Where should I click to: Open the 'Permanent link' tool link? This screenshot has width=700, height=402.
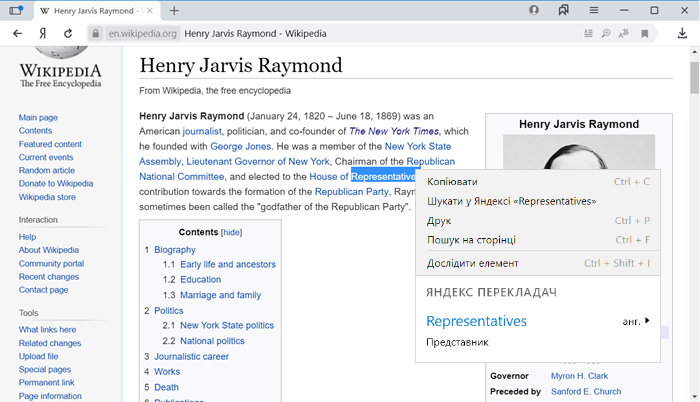46,382
